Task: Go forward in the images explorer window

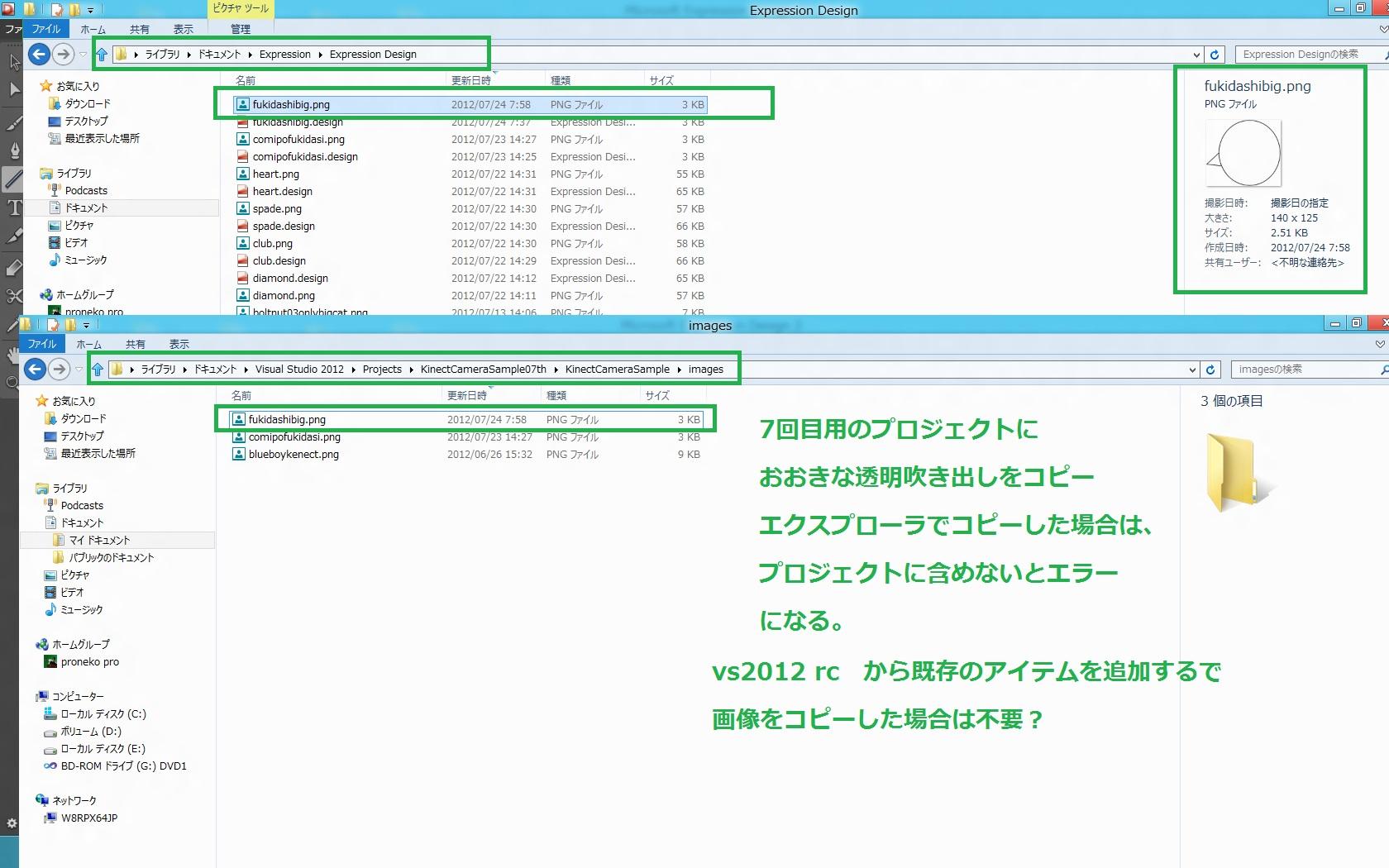Action: 59,370
